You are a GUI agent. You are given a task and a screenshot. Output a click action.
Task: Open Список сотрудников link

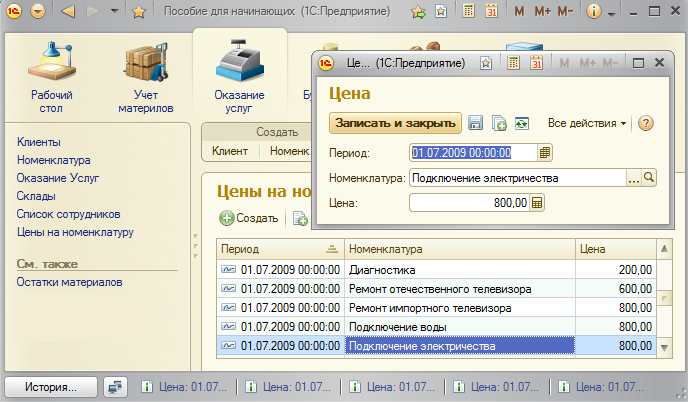point(68,214)
